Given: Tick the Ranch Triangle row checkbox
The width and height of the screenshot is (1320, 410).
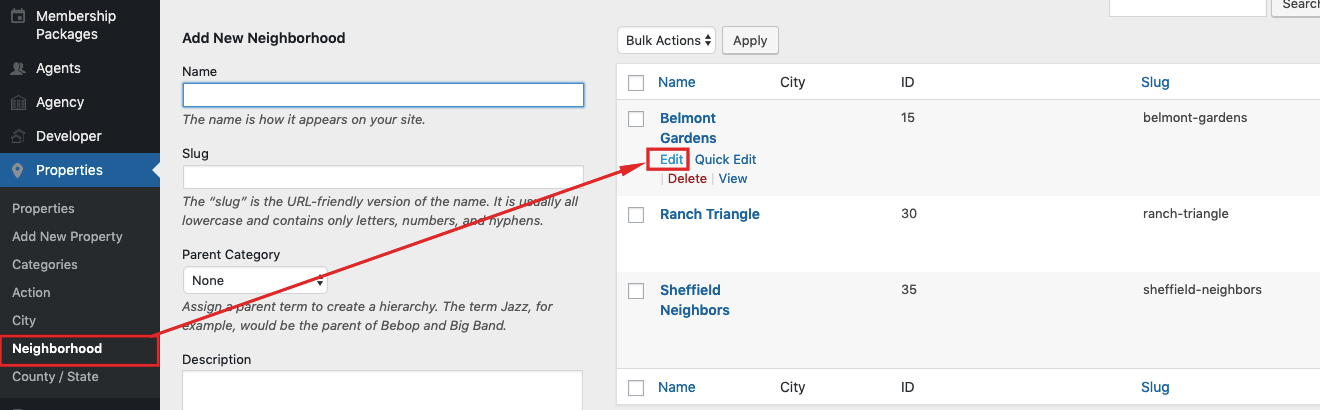Looking at the screenshot, I should (x=636, y=215).
